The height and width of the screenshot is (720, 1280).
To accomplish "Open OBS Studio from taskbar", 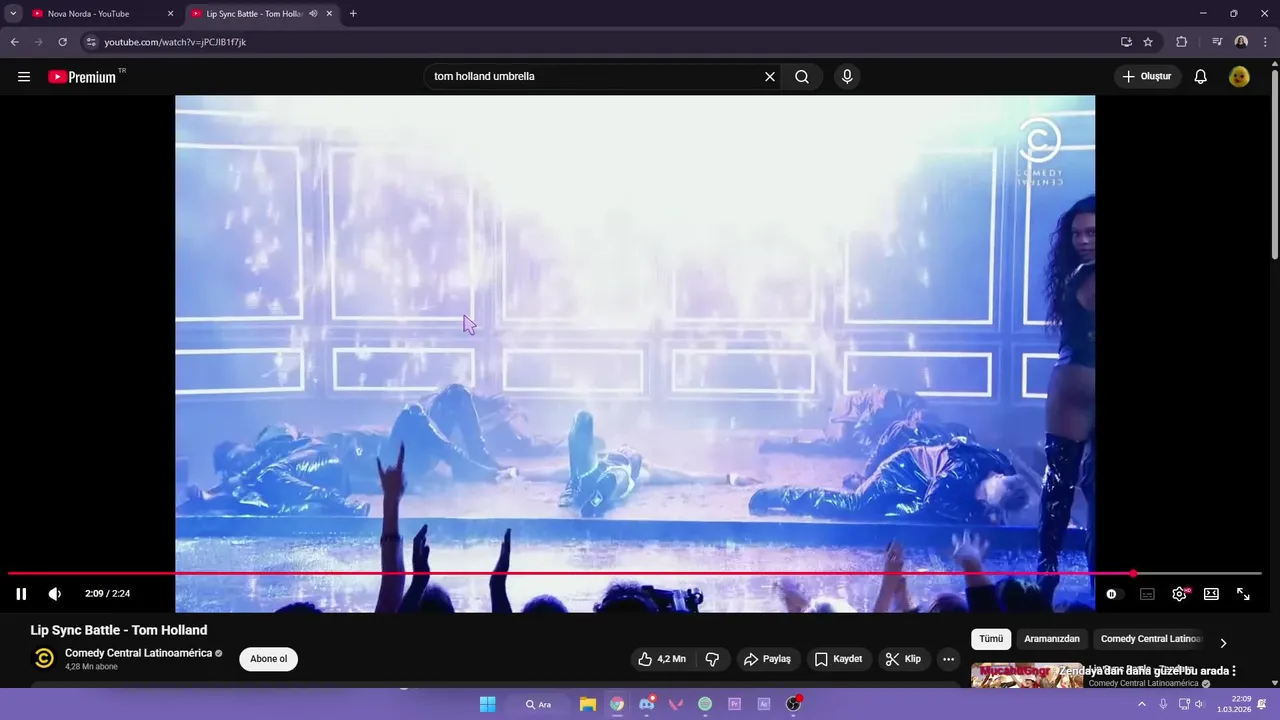I will tap(793, 704).
